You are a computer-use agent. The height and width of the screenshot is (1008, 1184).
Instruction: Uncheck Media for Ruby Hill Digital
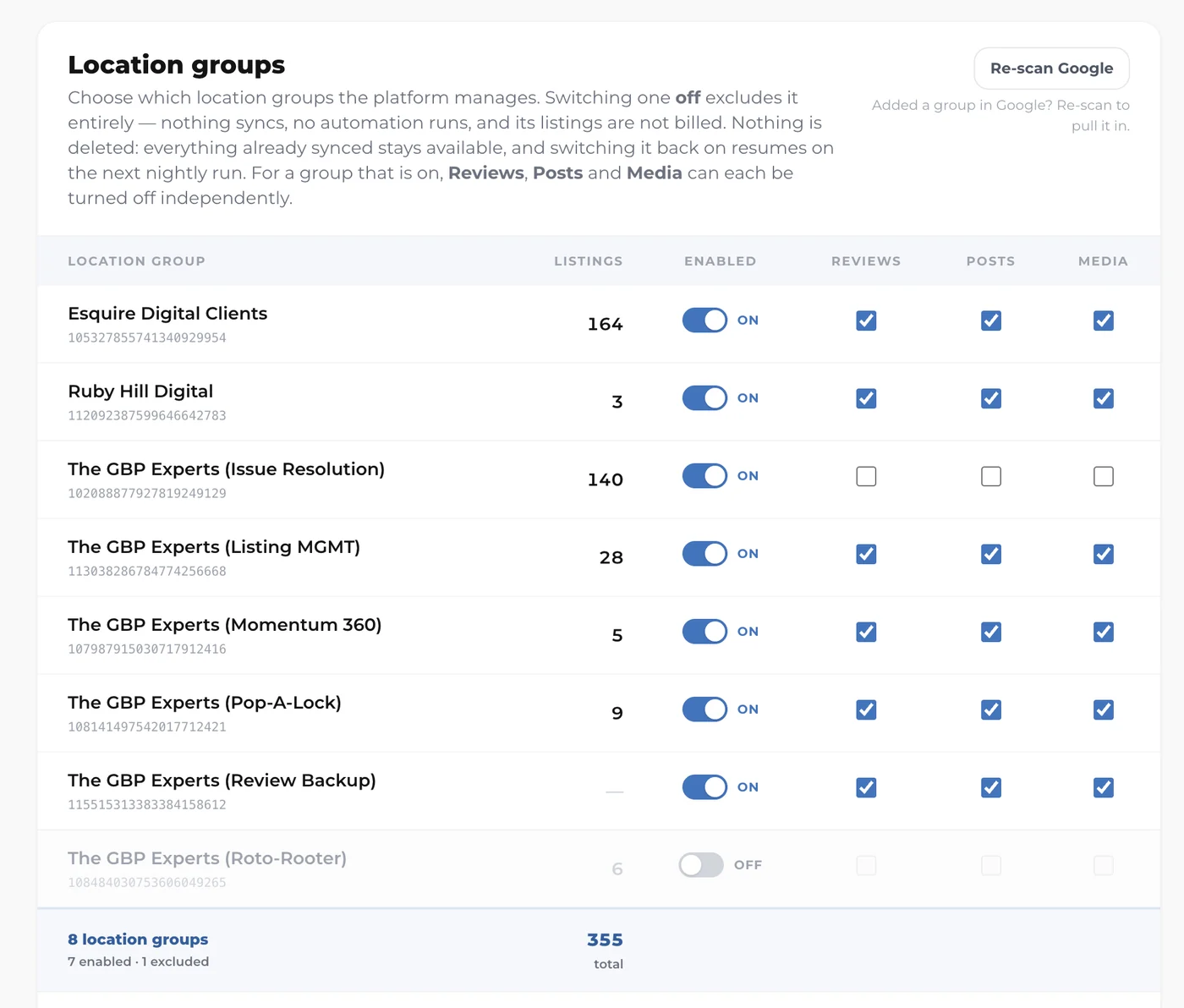point(1104,398)
